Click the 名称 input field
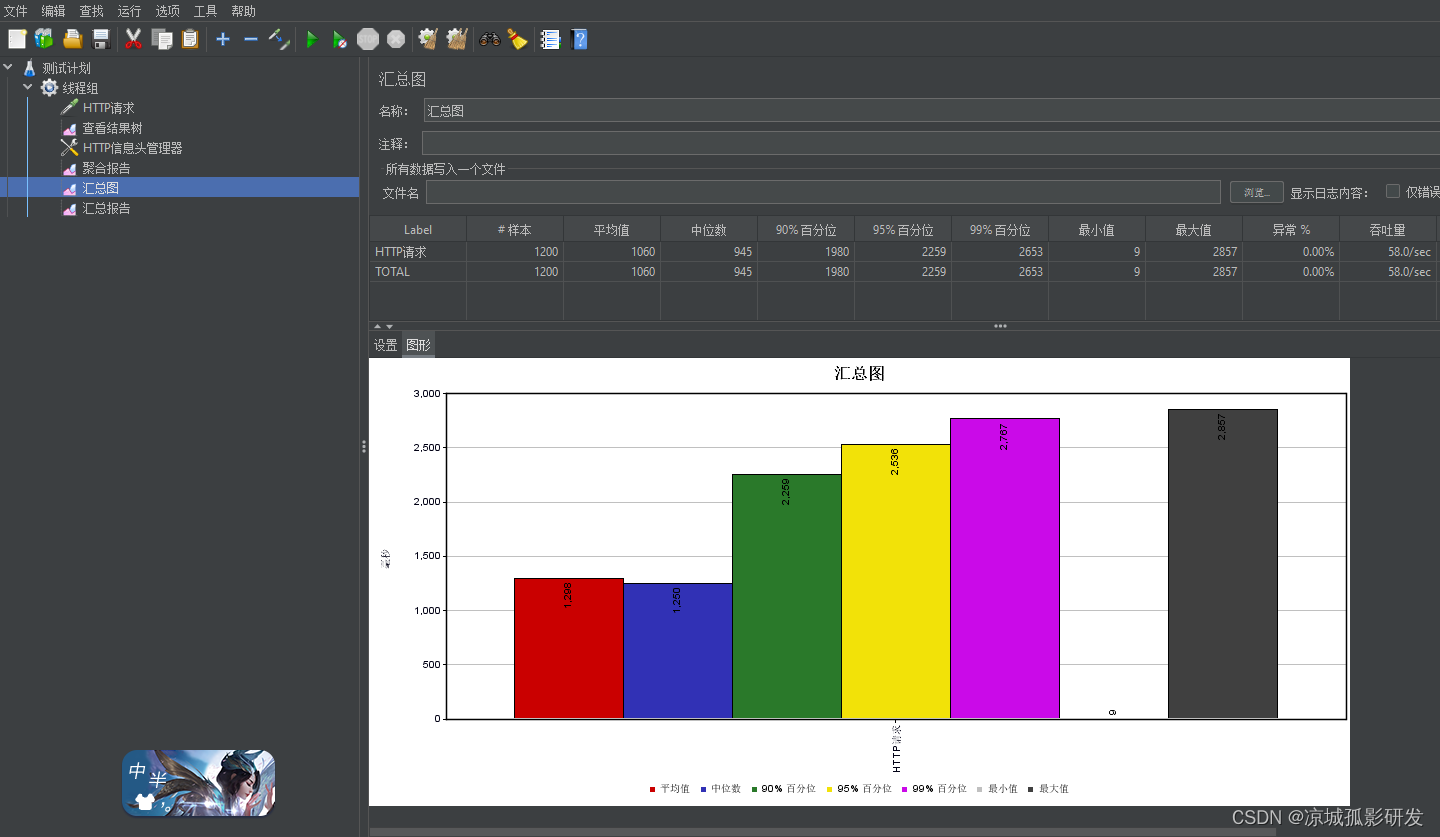The image size is (1440, 837). (932, 111)
